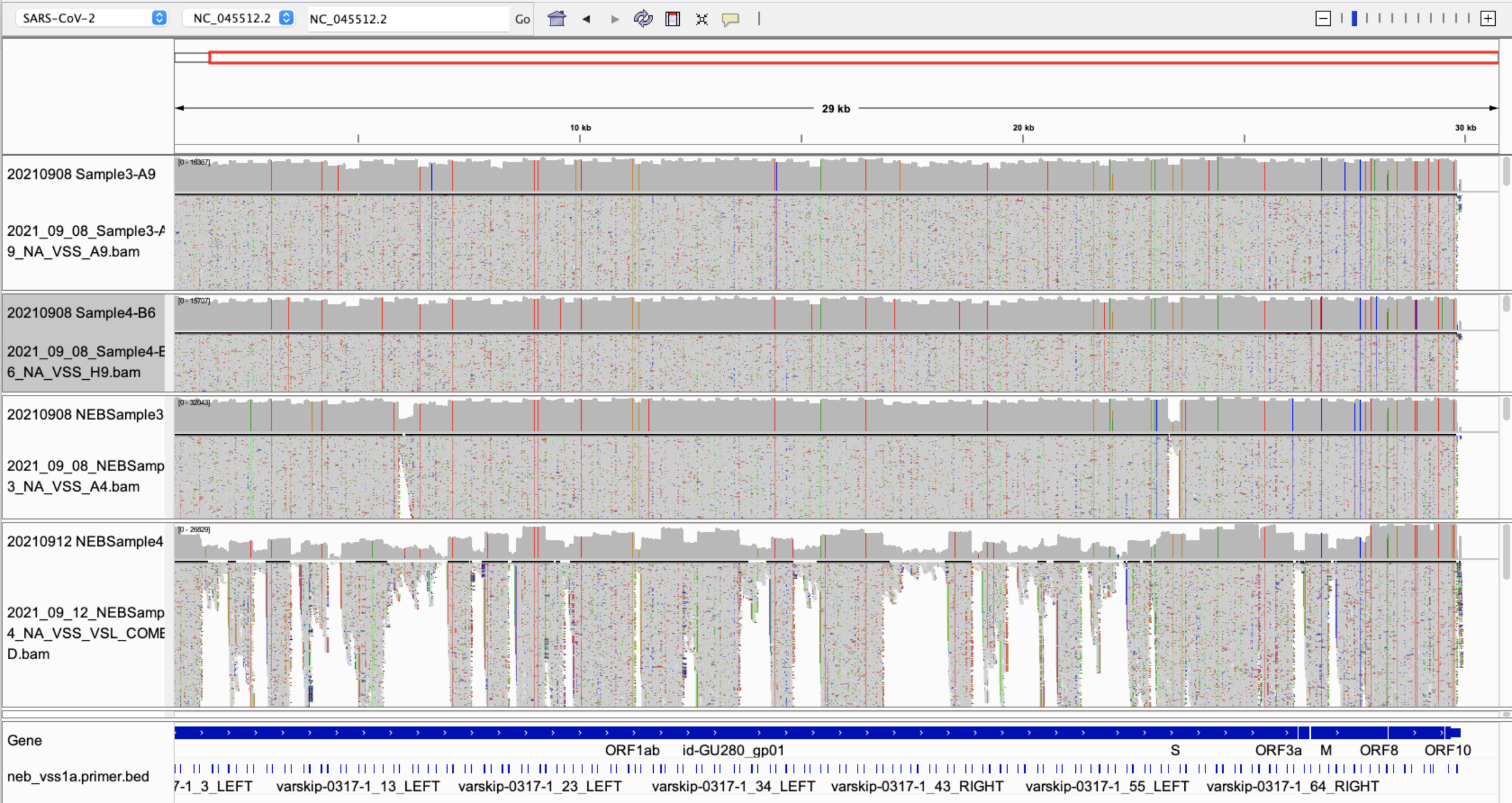Toggle popup text behavior icon

[x=730, y=19]
